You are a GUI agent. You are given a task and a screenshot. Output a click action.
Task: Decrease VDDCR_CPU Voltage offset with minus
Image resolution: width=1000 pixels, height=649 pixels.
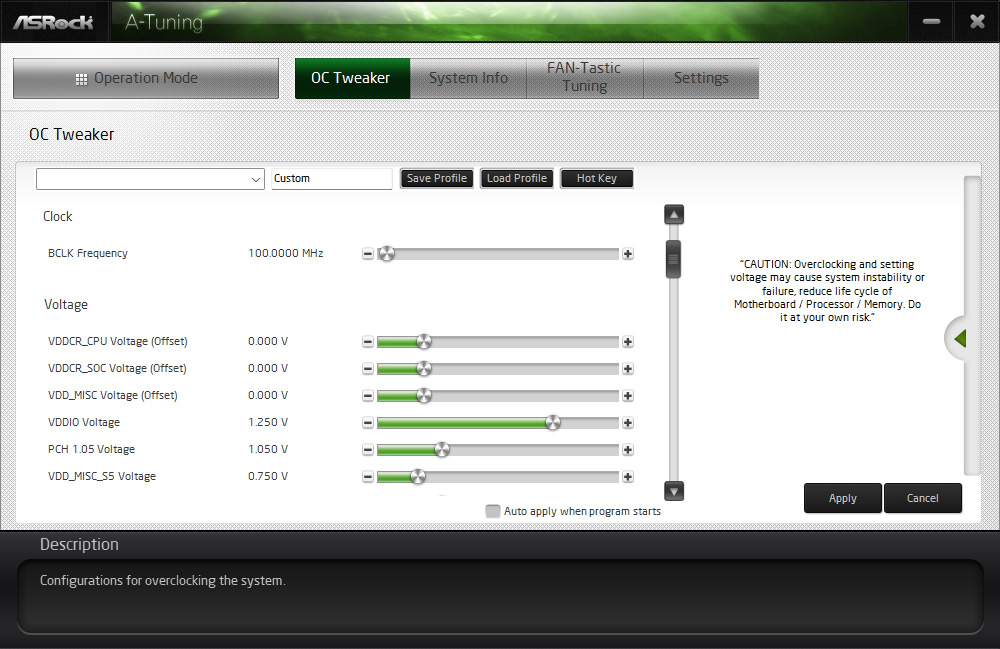[x=367, y=342]
